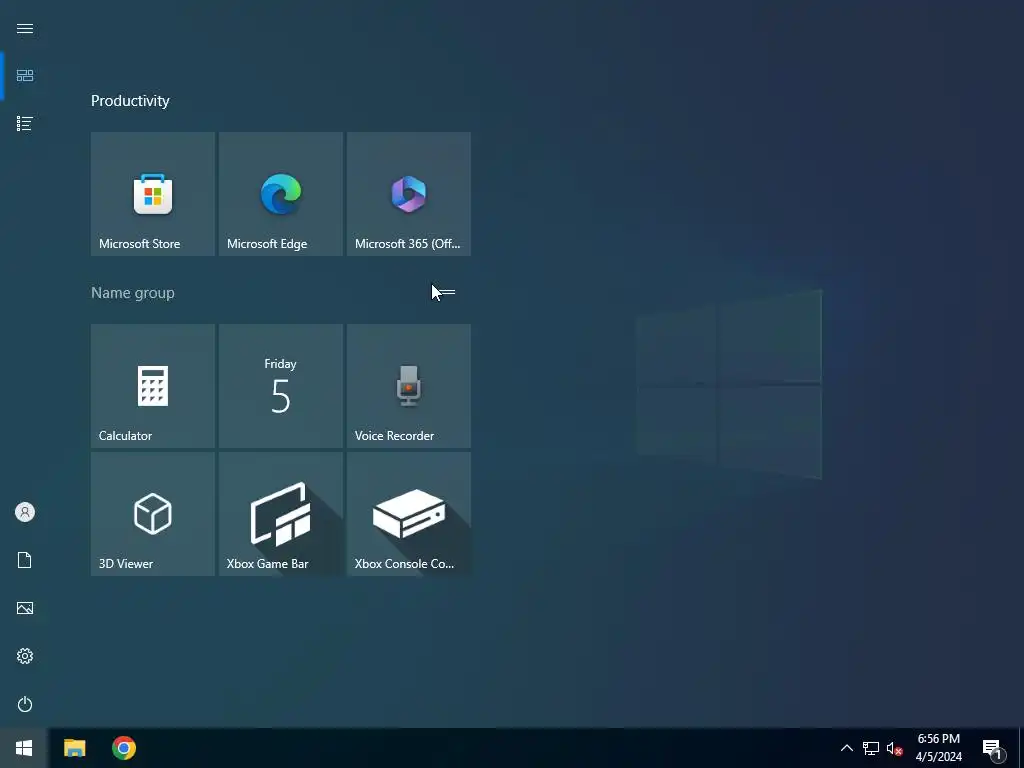Image resolution: width=1024 pixels, height=768 pixels.
Task: Open the user account icon
Action: tap(25, 512)
